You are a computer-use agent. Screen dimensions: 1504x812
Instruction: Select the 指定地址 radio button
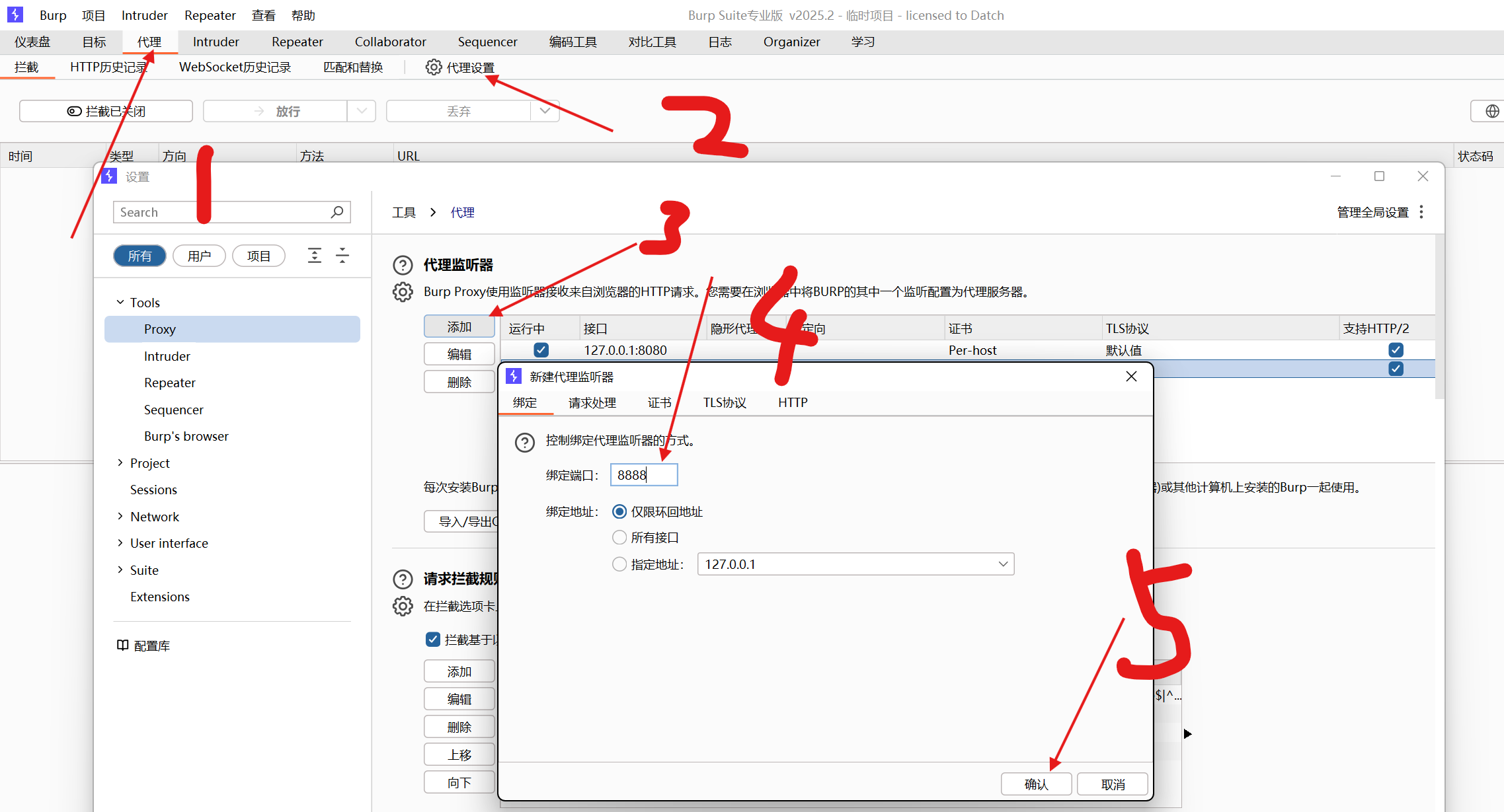619,564
